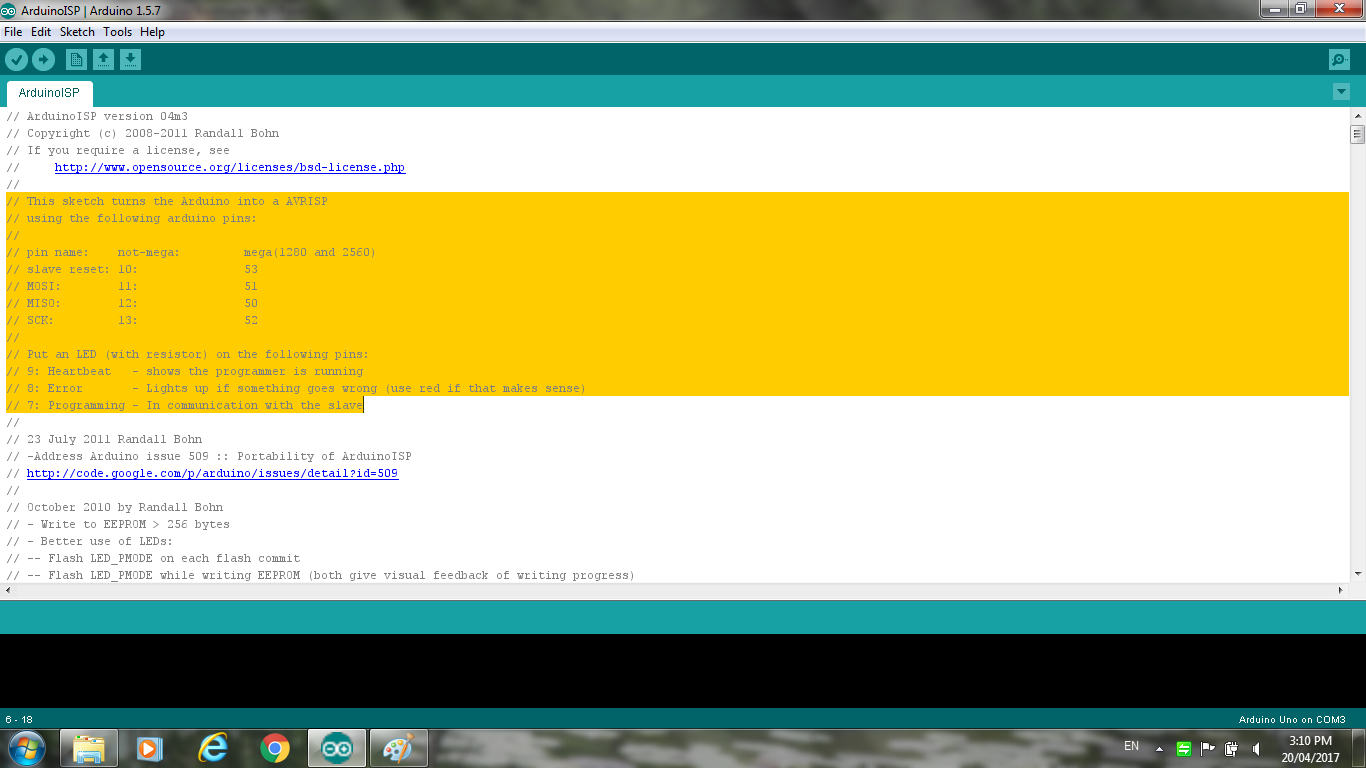Click the line '8: Error - Lights up'
The height and width of the screenshot is (768, 1366).
point(296,388)
